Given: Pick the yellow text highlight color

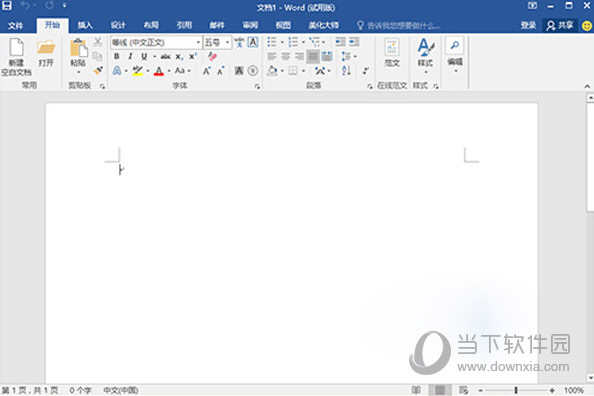Looking at the screenshot, I should pyautogui.click(x=138, y=70).
